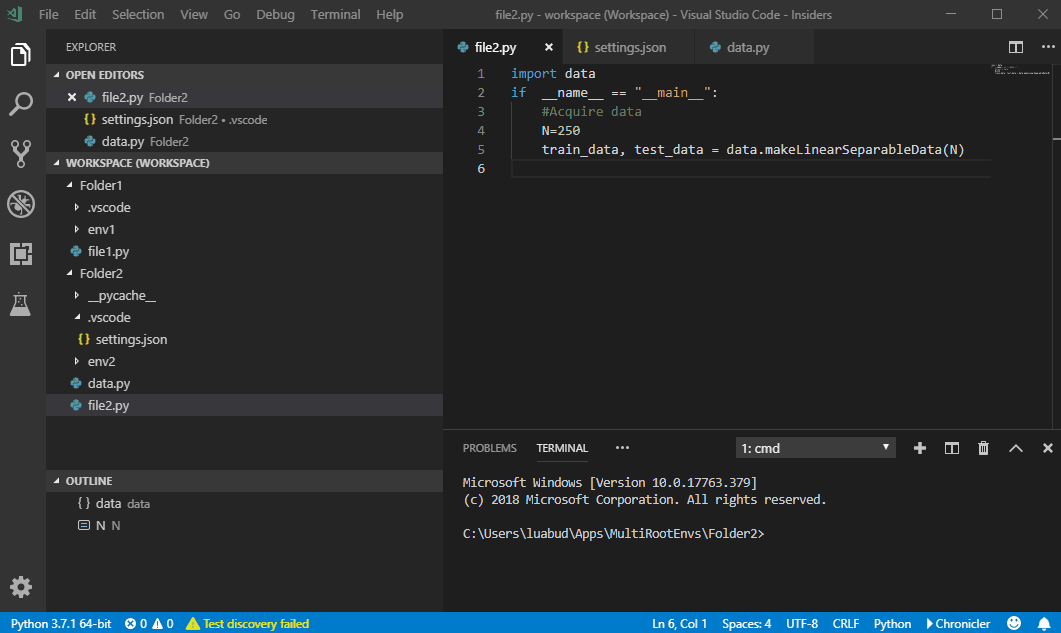Open the feedback smiley in status bar
This screenshot has width=1061, height=633.
click(x=1014, y=624)
